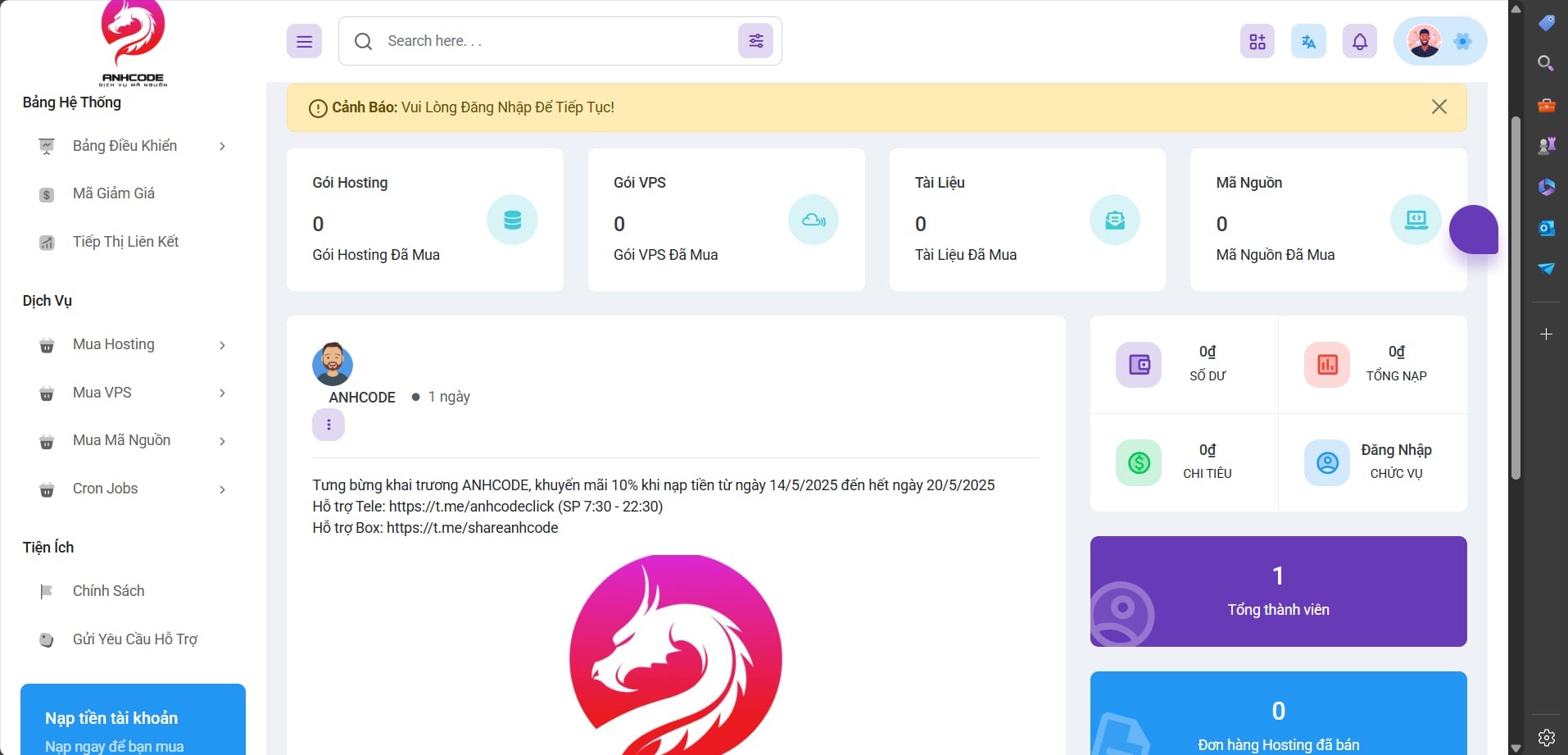Click the ANHCODE post author avatar
Viewport: 1568px width, 755px height.
click(333, 364)
